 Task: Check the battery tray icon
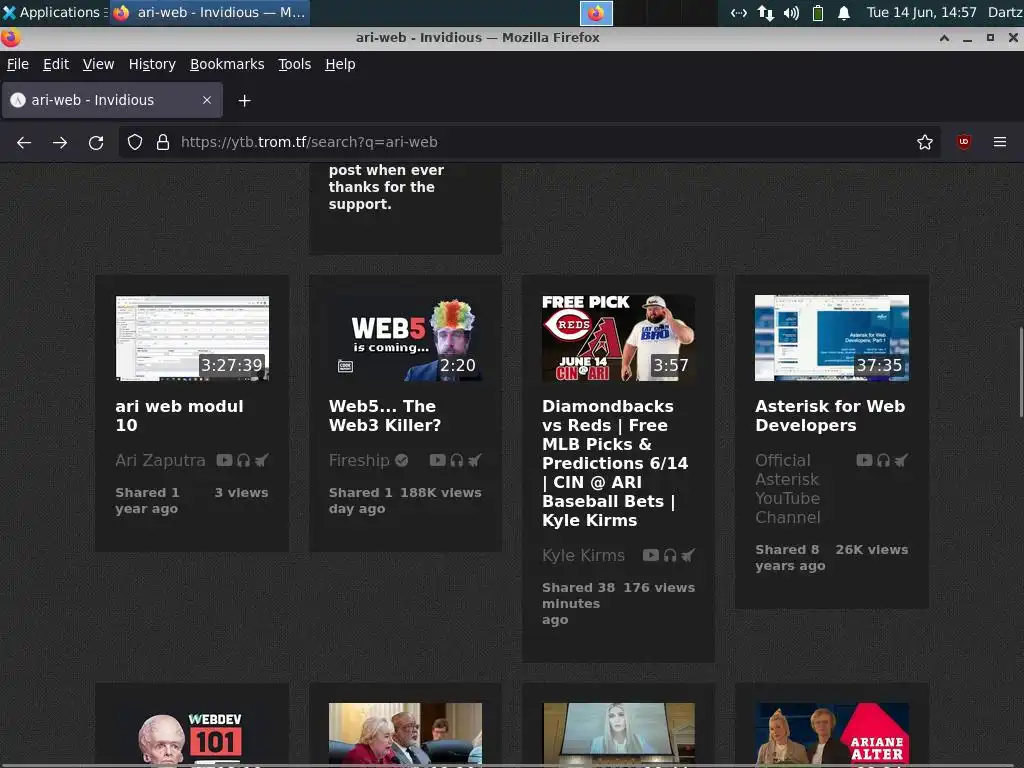tap(818, 13)
